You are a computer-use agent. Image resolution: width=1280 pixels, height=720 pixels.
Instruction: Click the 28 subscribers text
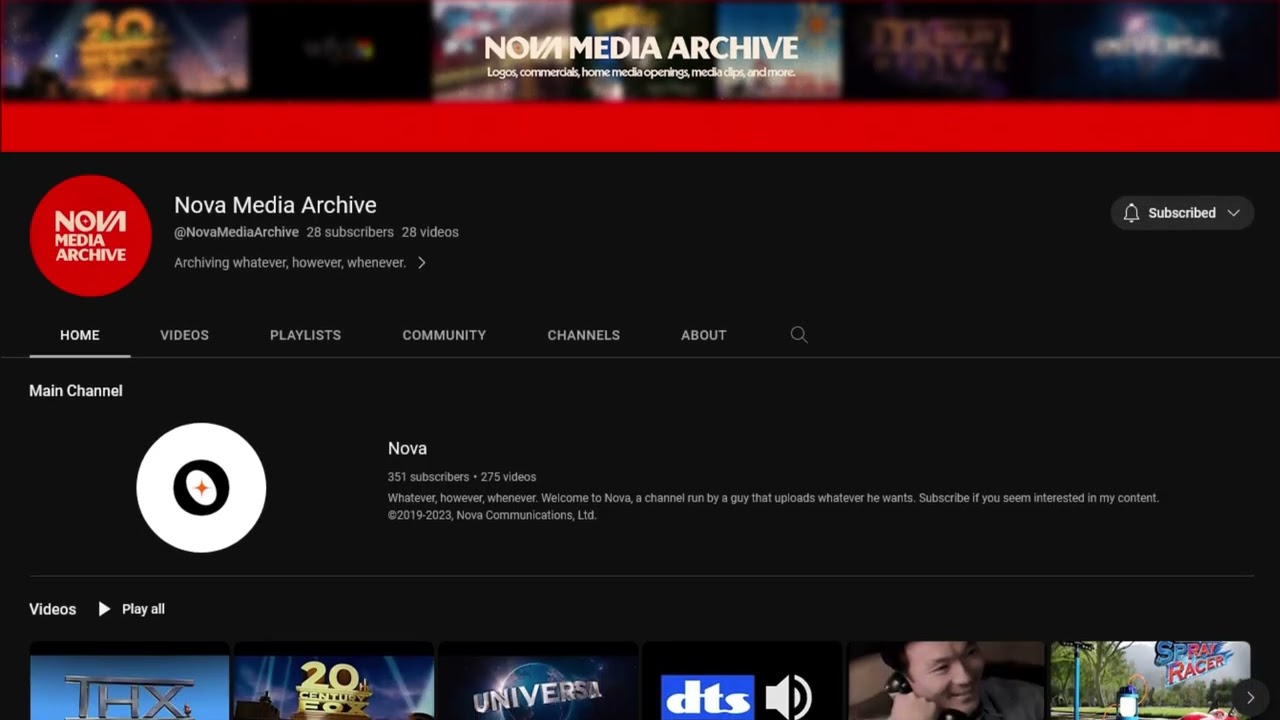tap(350, 232)
